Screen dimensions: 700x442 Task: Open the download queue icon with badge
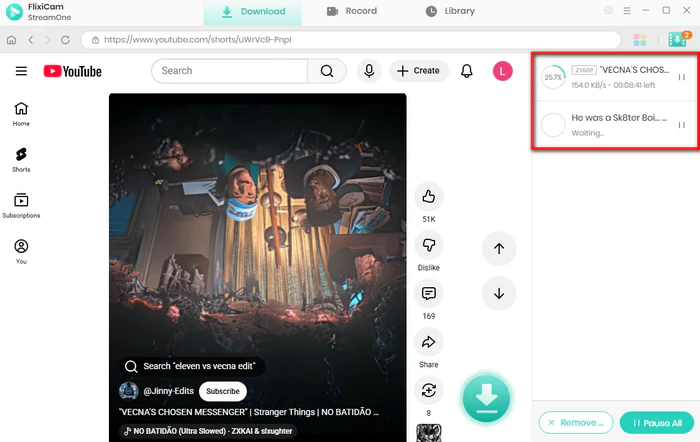(x=677, y=40)
